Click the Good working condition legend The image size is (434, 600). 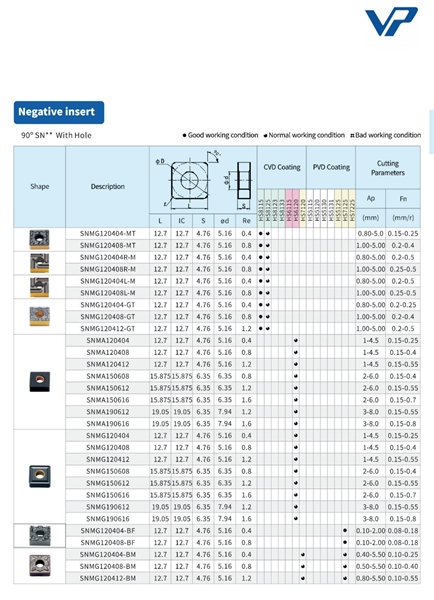click(220, 135)
